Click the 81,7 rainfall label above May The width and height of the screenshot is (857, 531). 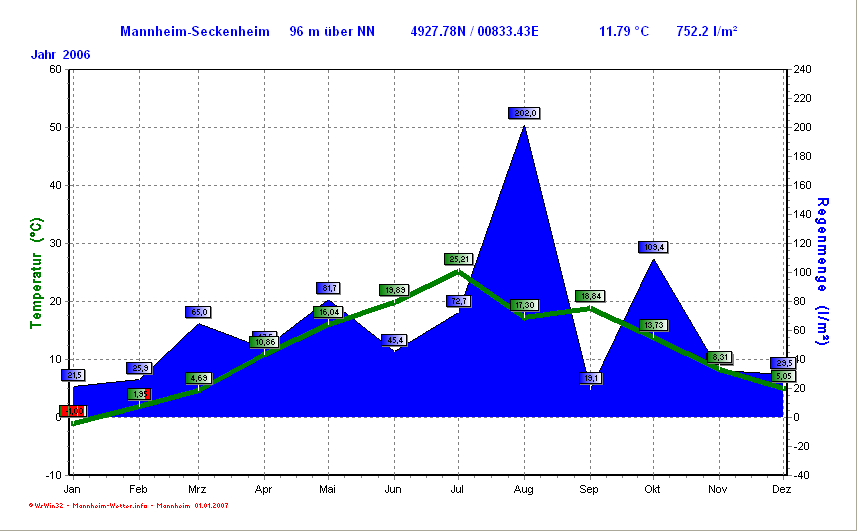[328, 288]
